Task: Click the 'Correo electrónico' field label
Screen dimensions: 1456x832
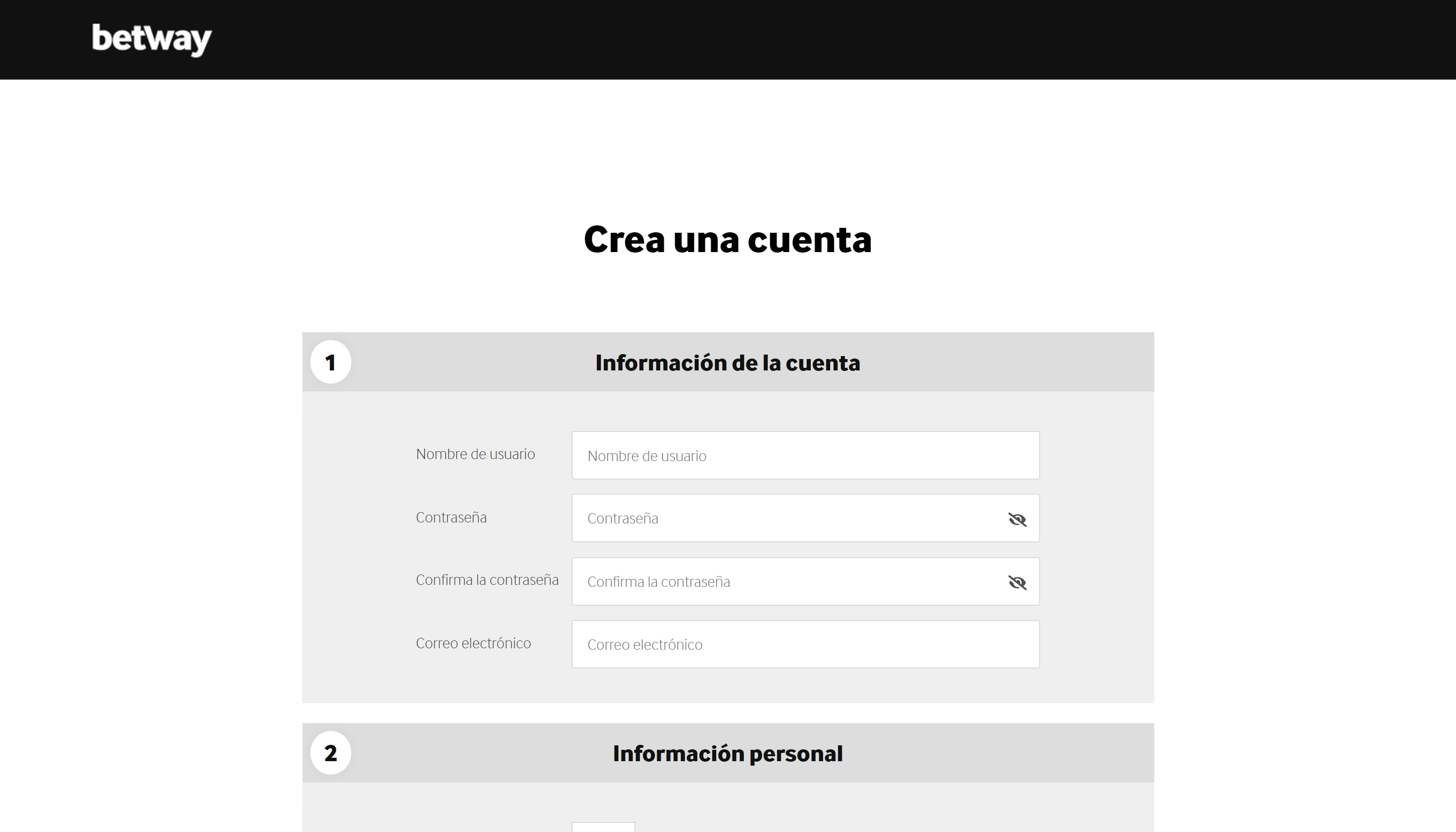Action: pyautogui.click(x=473, y=643)
